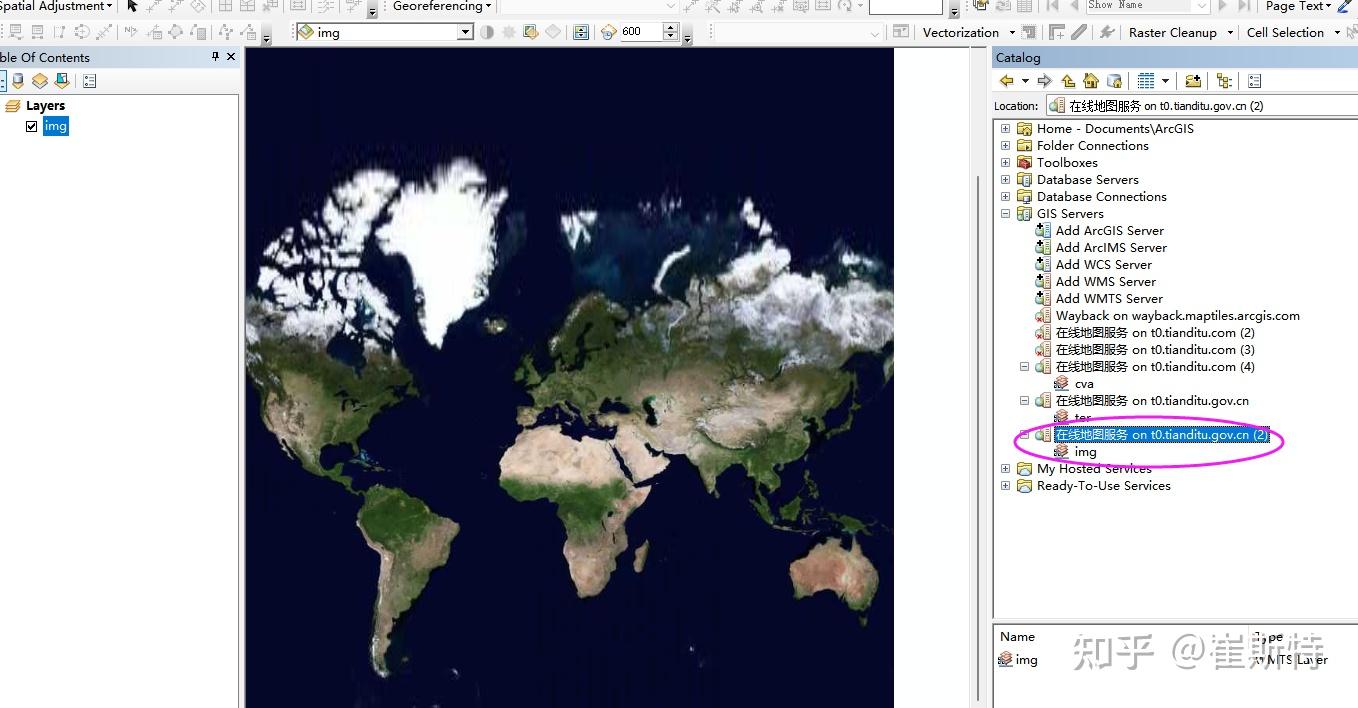Select the contrast icon on the Effects toolbar
This screenshot has height=708, width=1358.
pyautogui.click(x=486, y=31)
